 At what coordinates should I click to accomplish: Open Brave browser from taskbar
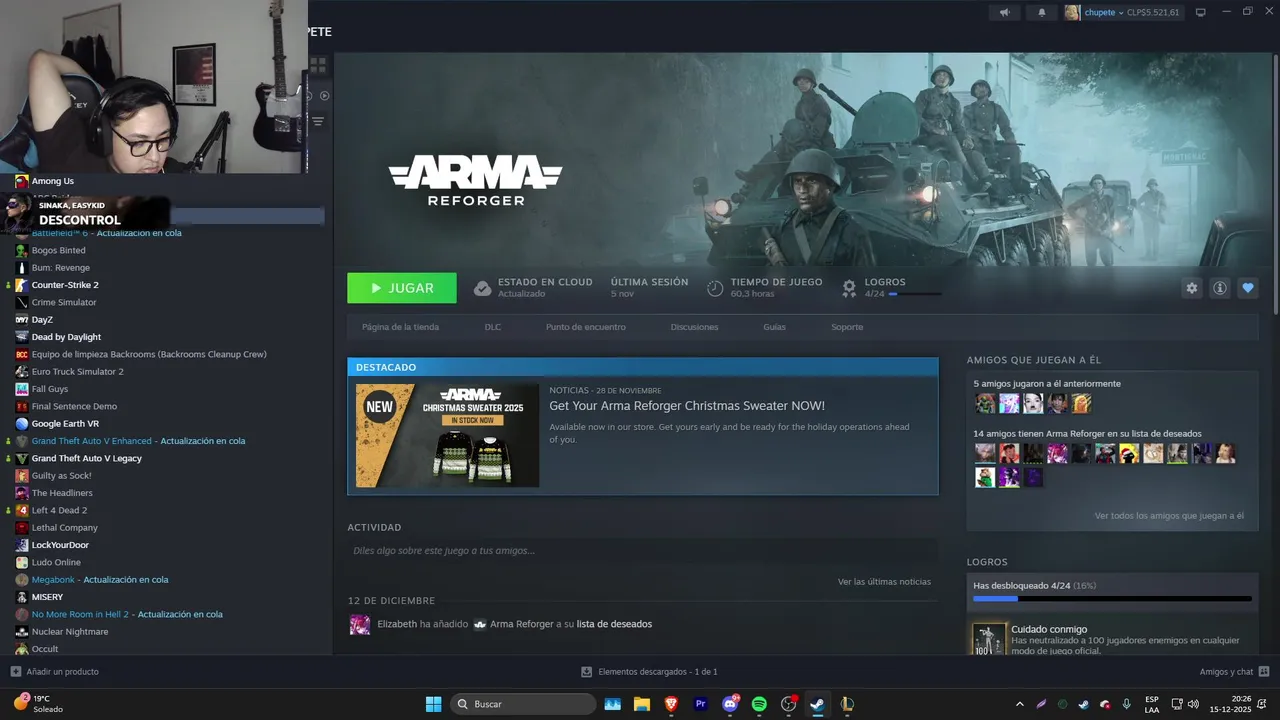(671, 704)
